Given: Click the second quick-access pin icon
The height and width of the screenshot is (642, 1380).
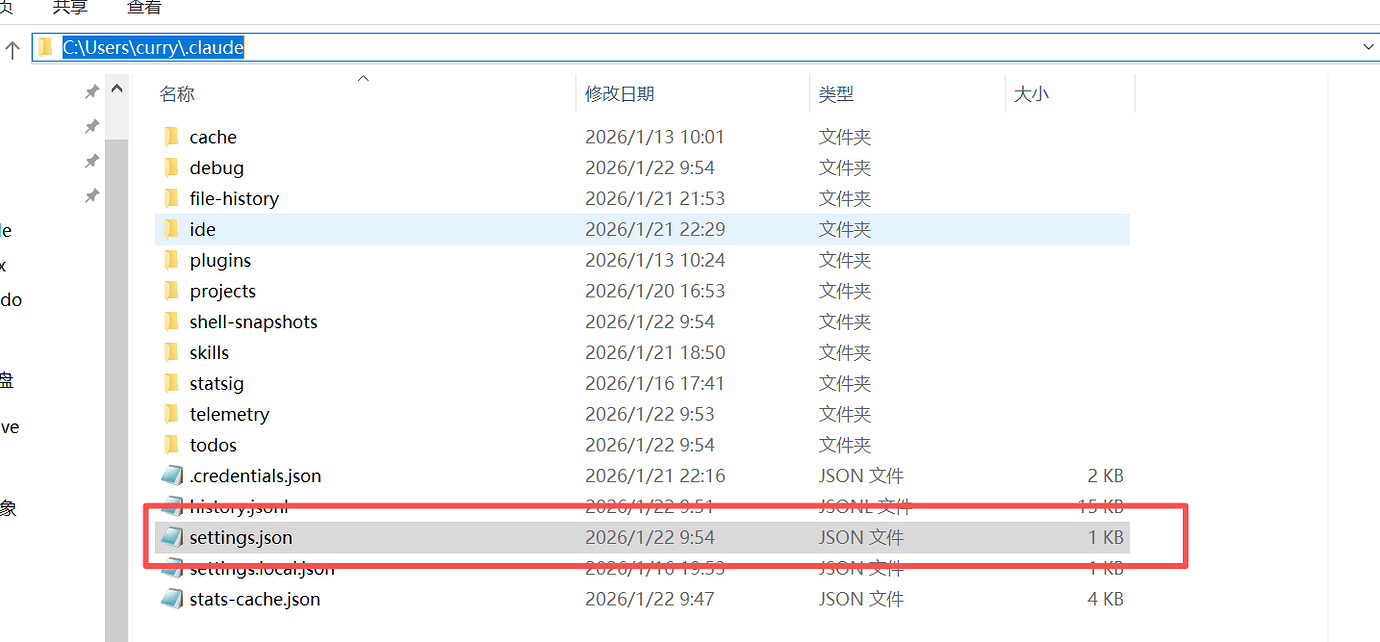Looking at the screenshot, I should point(91,126).
